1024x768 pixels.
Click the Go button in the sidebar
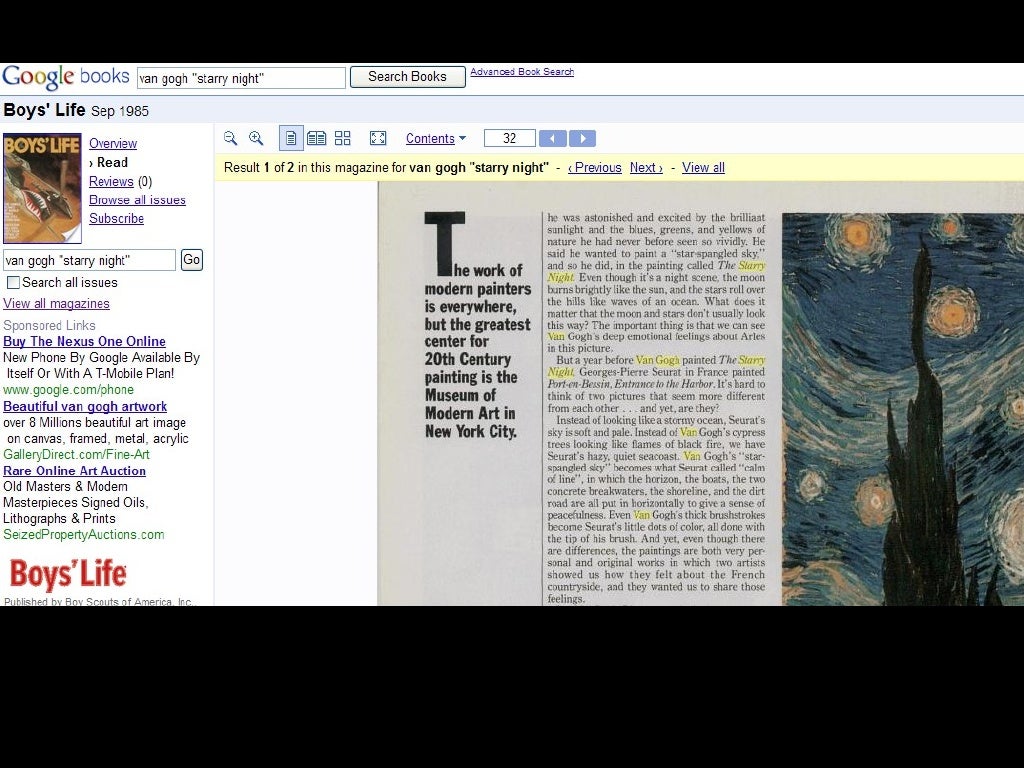tap(191, 260)
